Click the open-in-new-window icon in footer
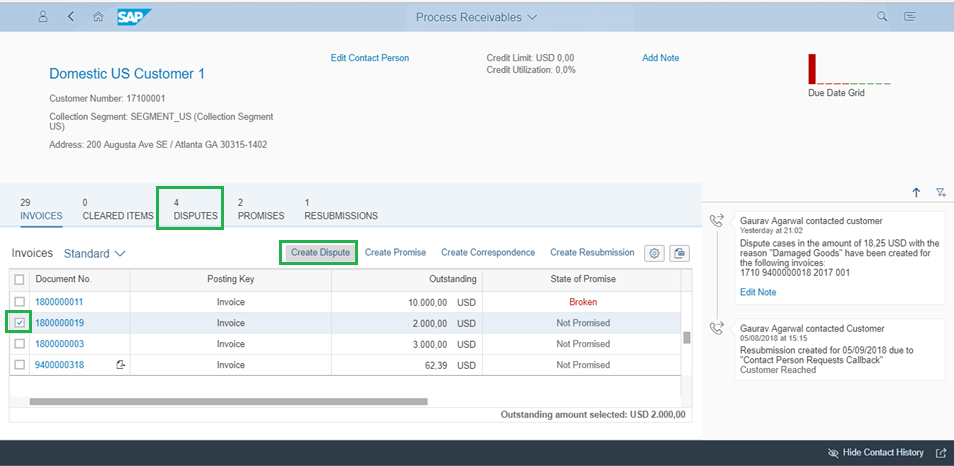 tap(941, 453)
